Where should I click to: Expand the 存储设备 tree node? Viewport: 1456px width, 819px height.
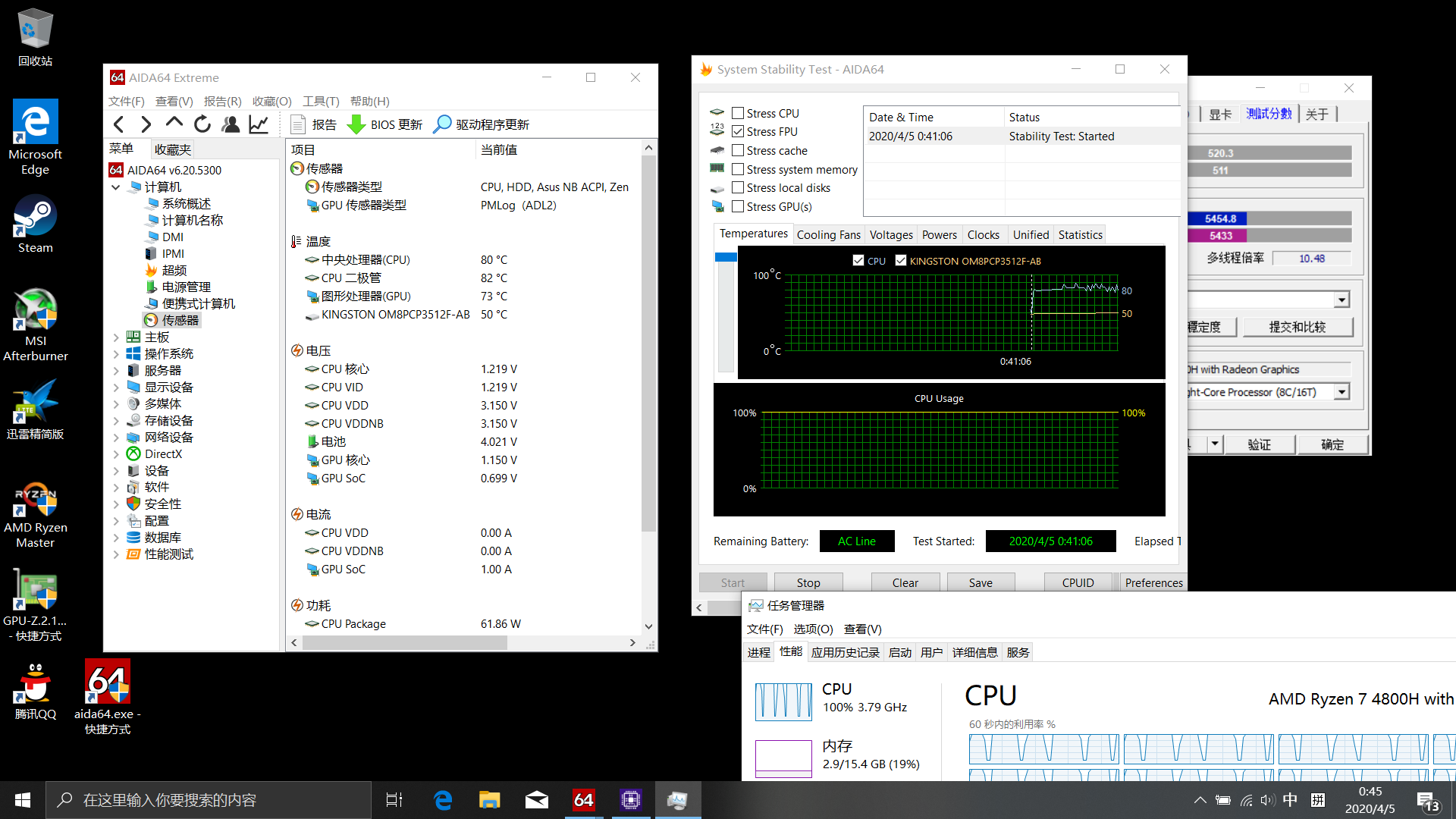[116, 420]
